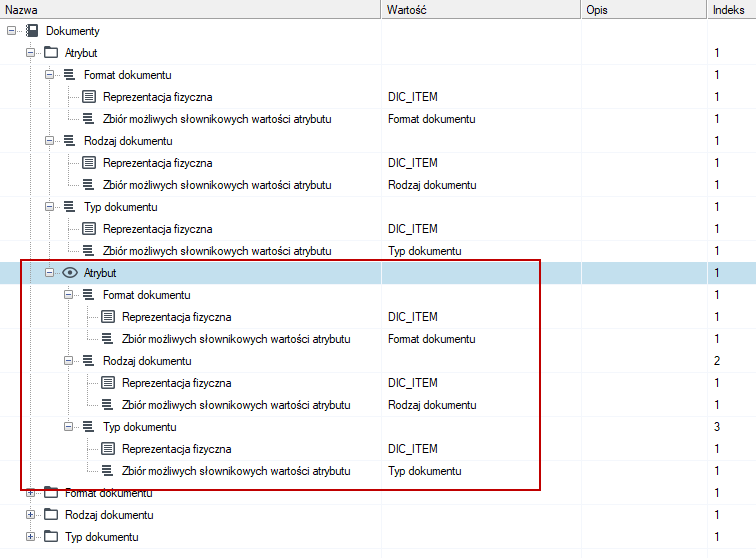The width and height of the screenshot is (756, 558).
Task: Expand the collapsed Format dokumentu folder
Action: click(30, 493)
